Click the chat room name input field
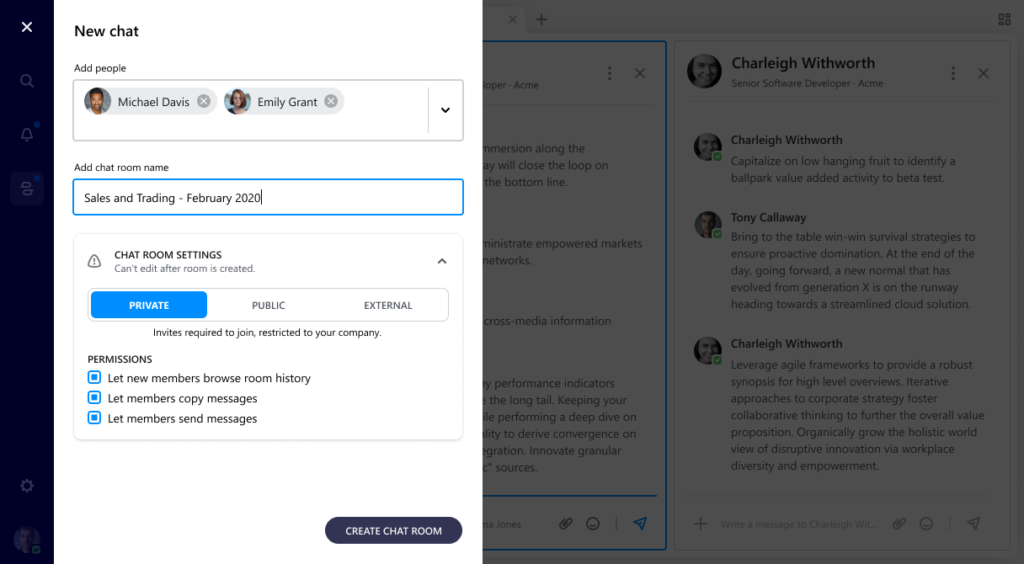This screenshot has height=564, width=1024. 268,197
